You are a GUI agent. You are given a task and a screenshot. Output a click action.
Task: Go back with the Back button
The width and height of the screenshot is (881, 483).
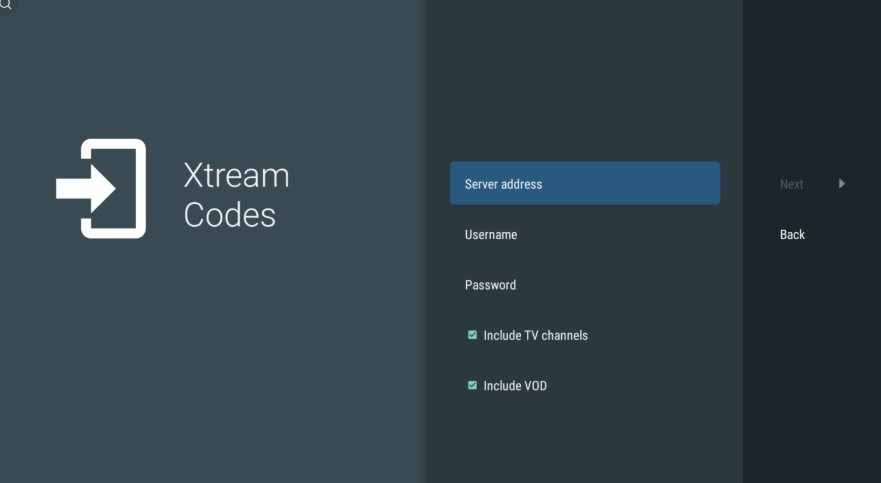[x=792, y=235]
